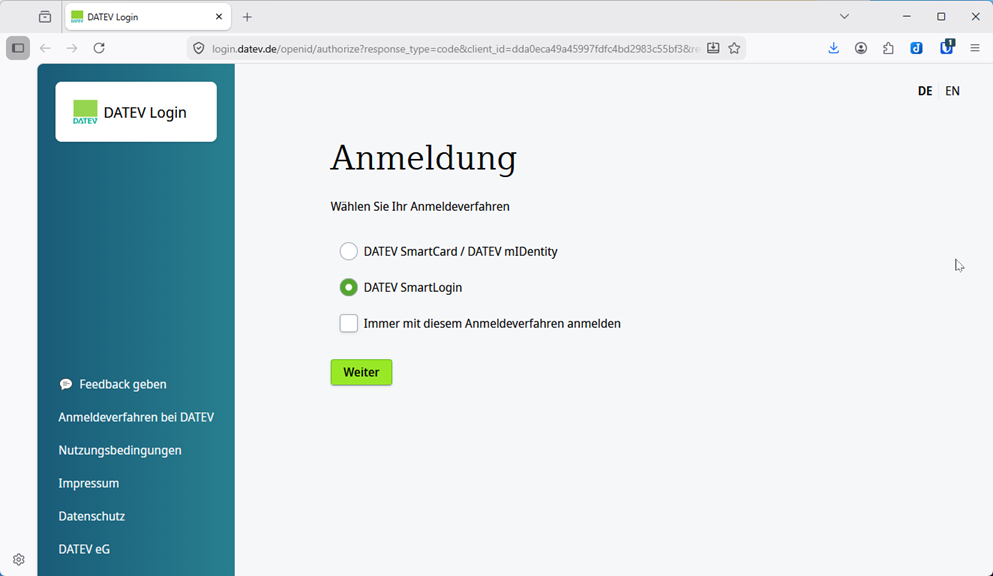Open a new tab with plus button
The image size is (993, 576).
pos(247,17)
